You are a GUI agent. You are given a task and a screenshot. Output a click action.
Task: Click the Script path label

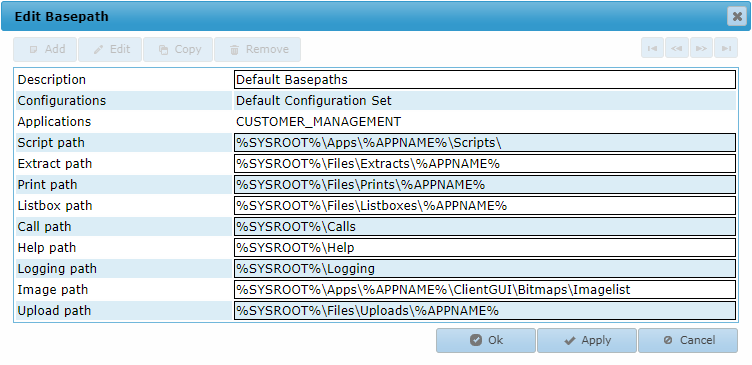51,143
